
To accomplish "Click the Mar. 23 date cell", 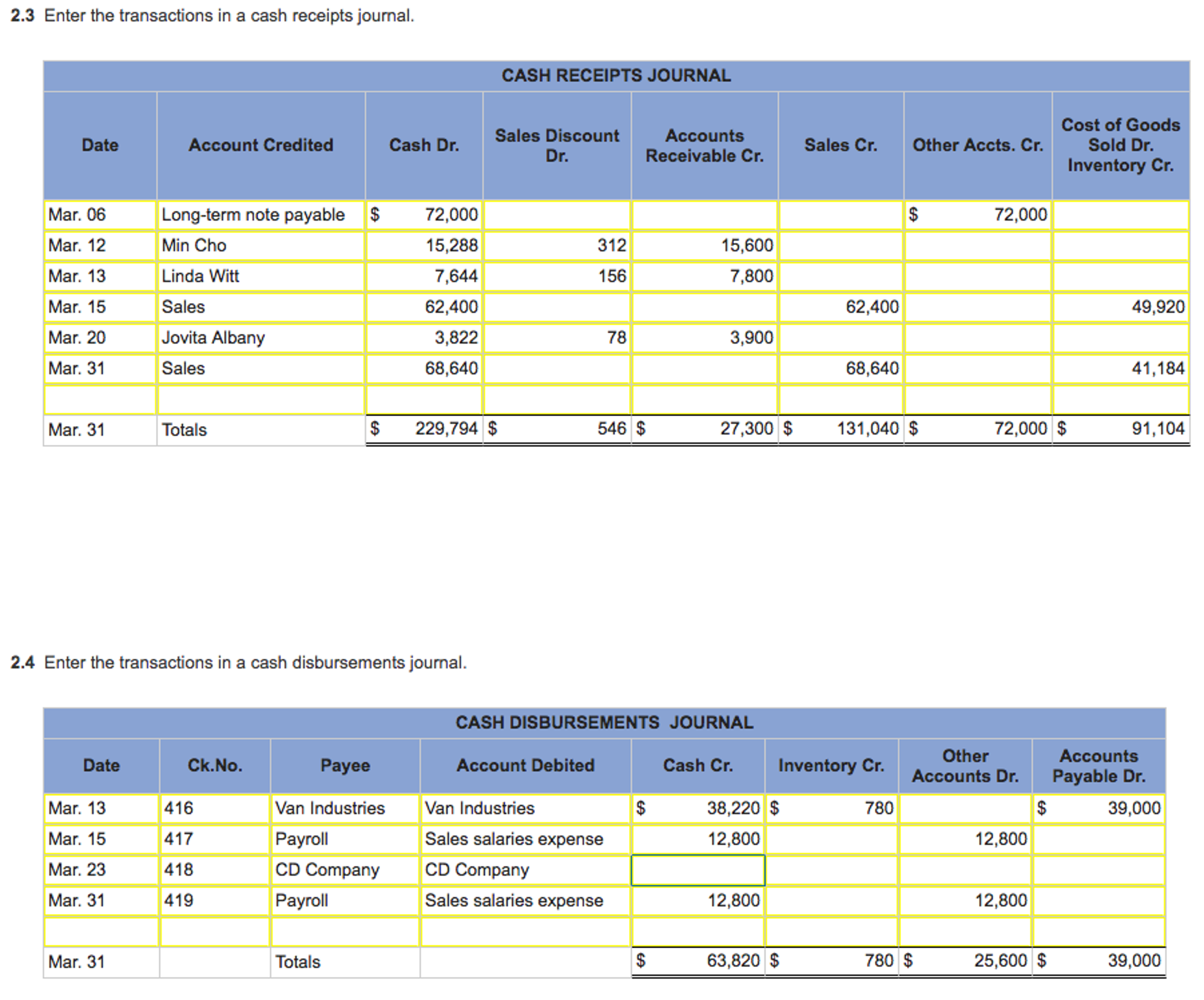I will click(101, 870).
